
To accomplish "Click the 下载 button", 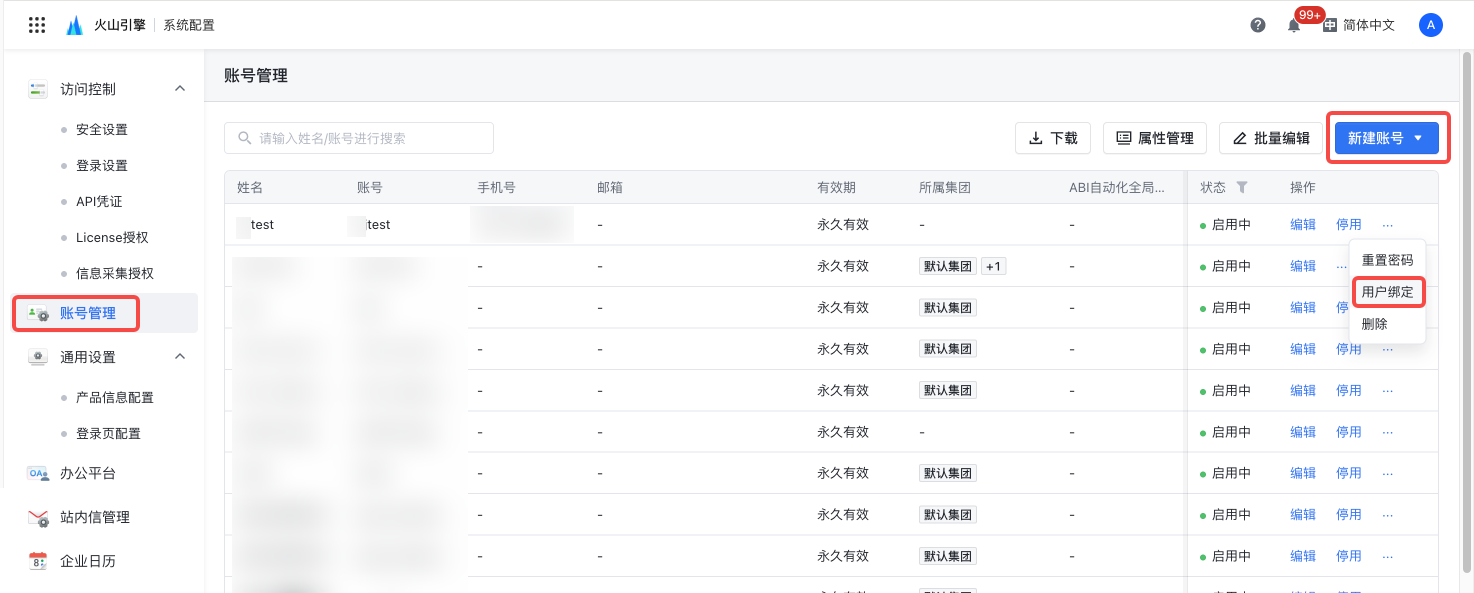I will pos(1052,138).
